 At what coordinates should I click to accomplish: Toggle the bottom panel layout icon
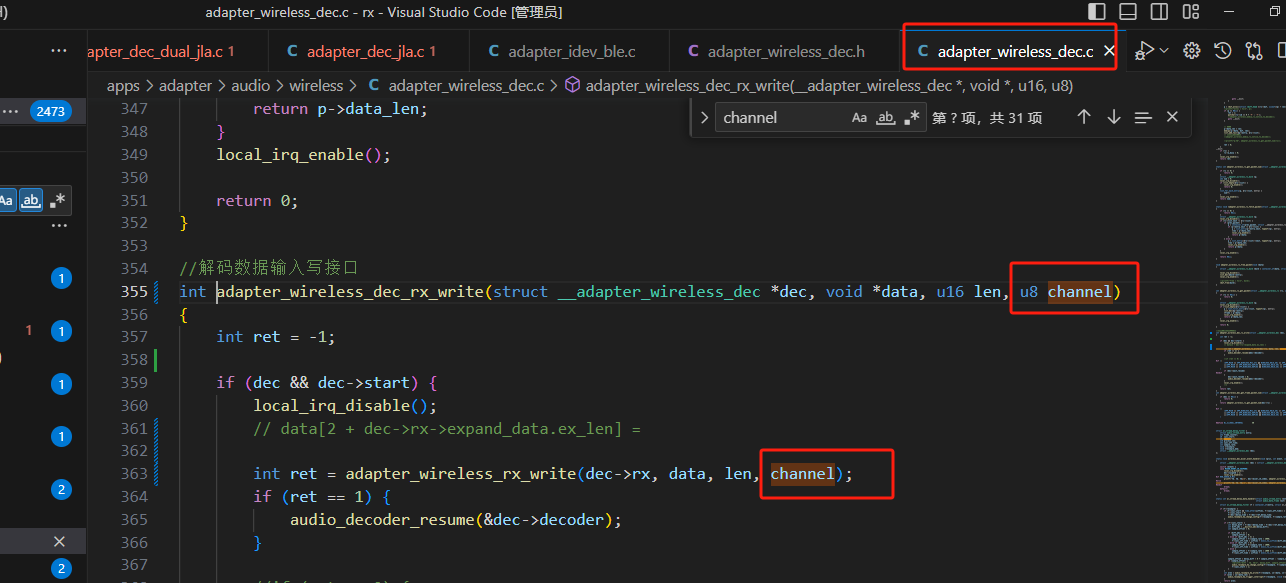pos(1128,12)
